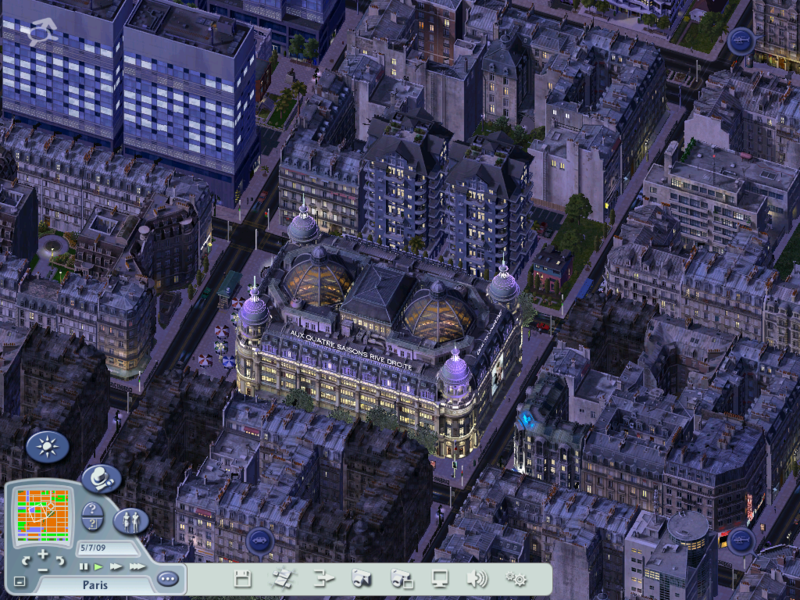Viewport: 800px width, 600px height.
Task: Click the date field 5/7/09
Action: tap(108, 548)
